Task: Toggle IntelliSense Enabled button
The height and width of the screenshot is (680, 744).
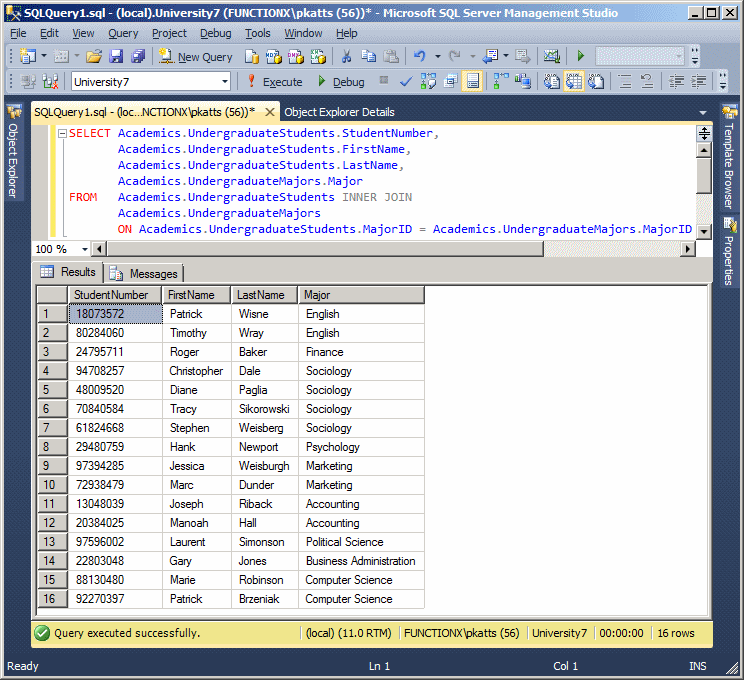Action: [x=472, y=82]
